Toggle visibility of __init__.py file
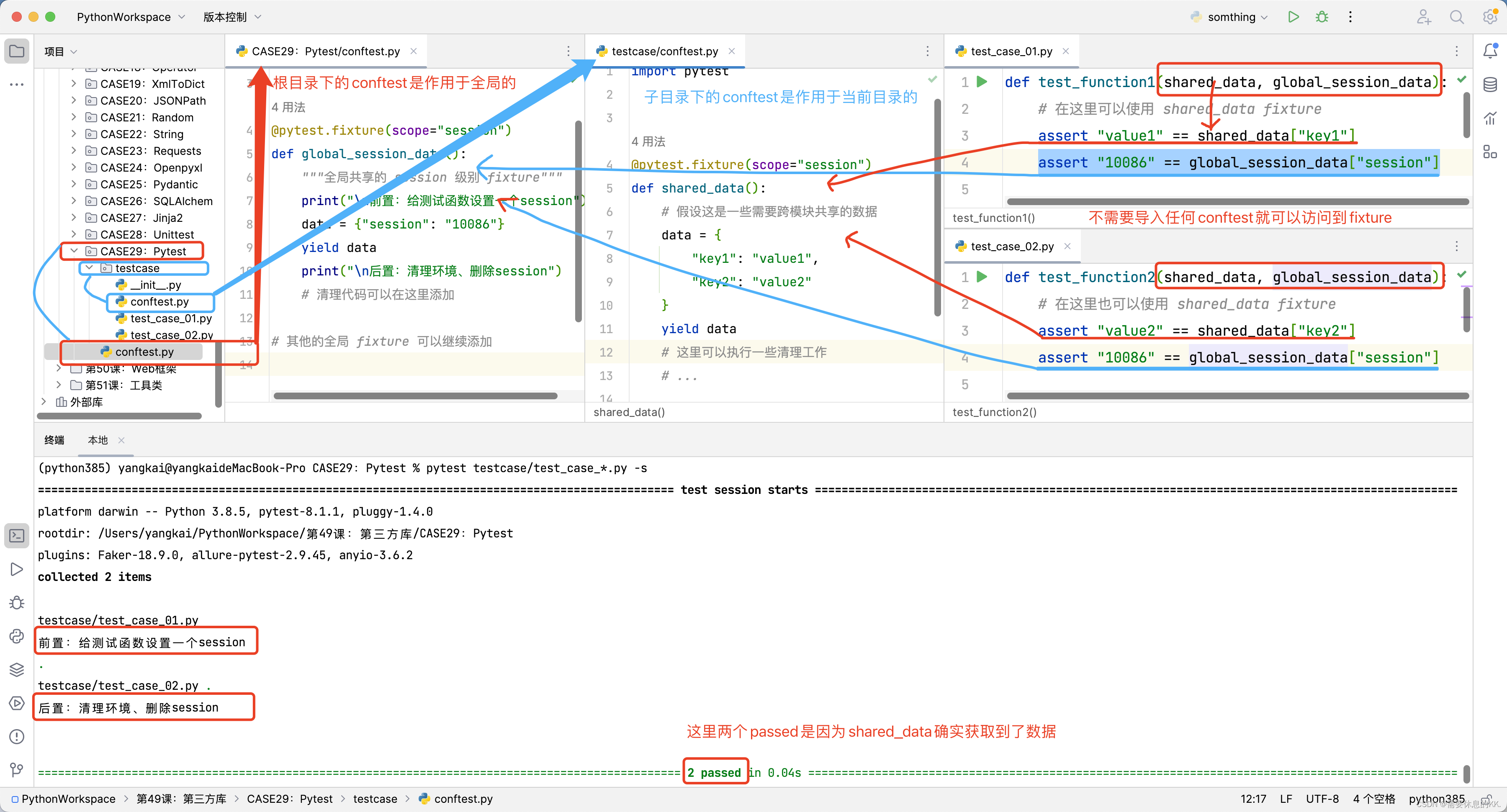 [x=155, y=284]
